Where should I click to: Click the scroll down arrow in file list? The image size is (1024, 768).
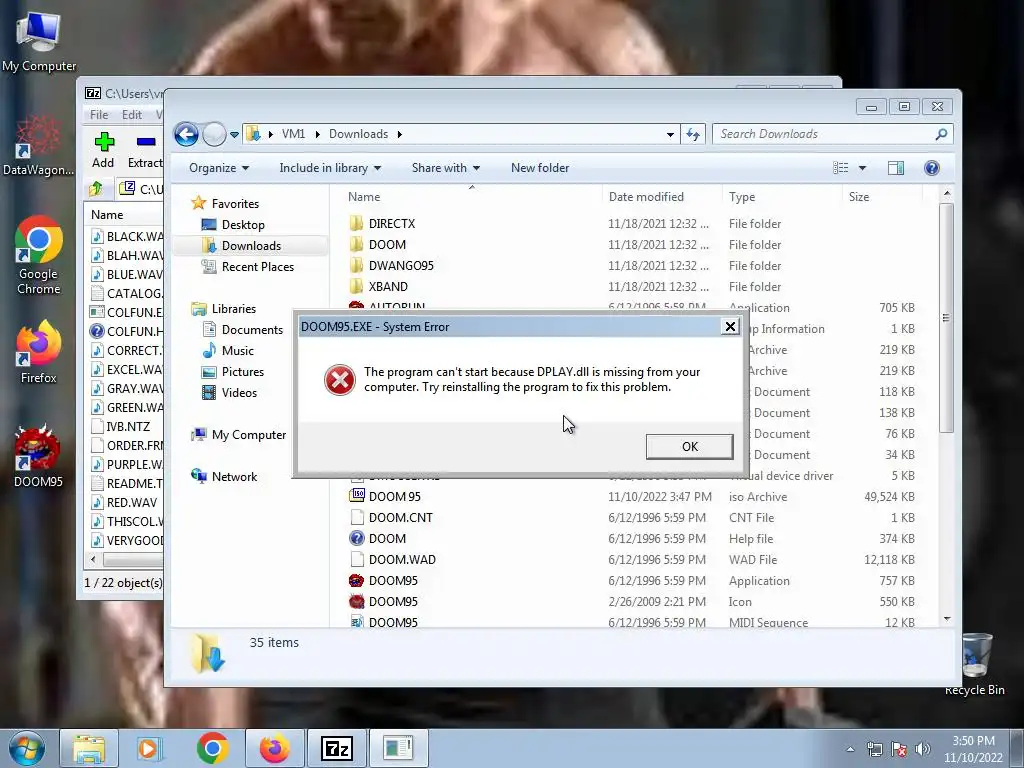pos(947,618)
